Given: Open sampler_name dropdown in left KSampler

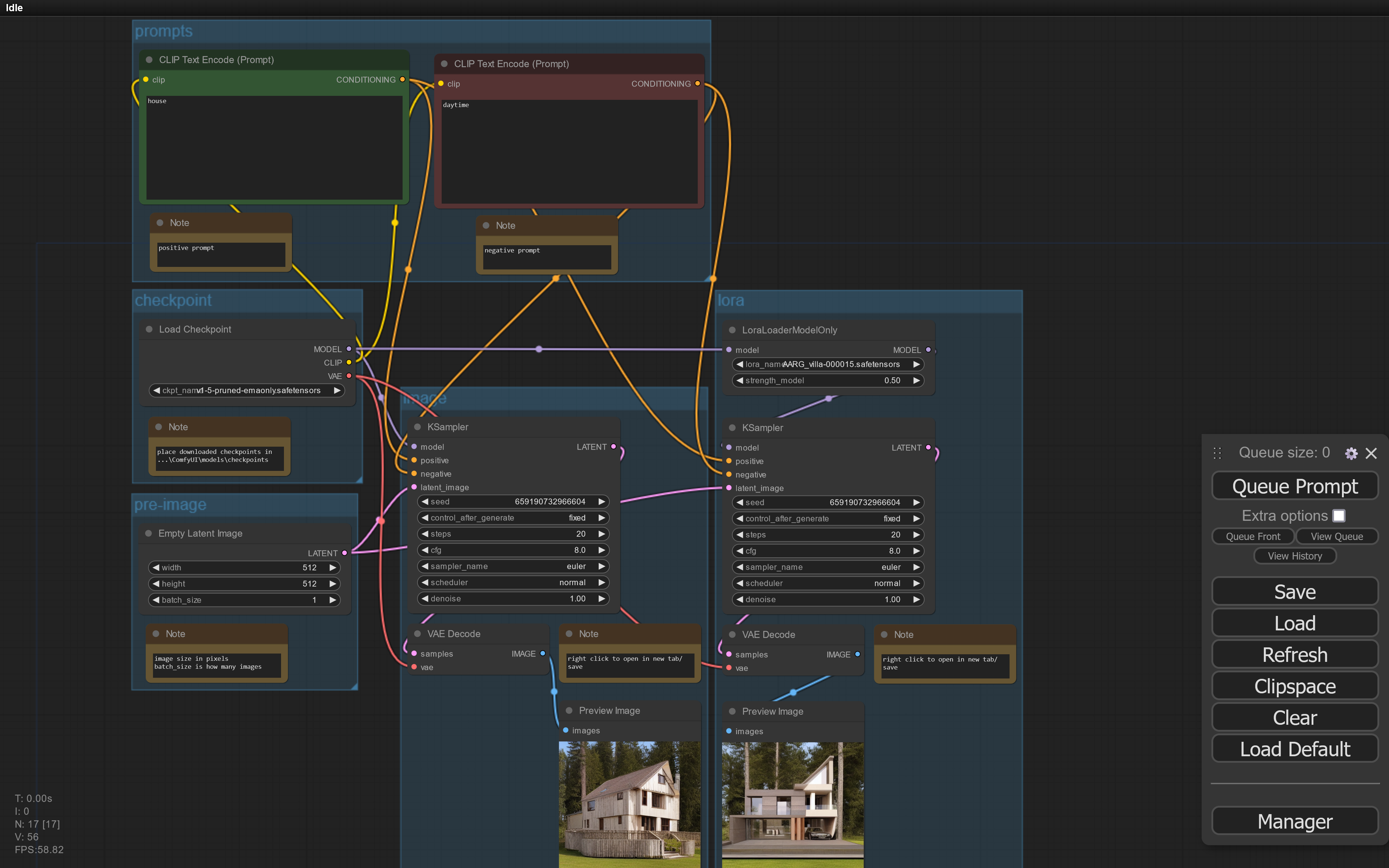Looking at the screenshot, I should (513, 566).
